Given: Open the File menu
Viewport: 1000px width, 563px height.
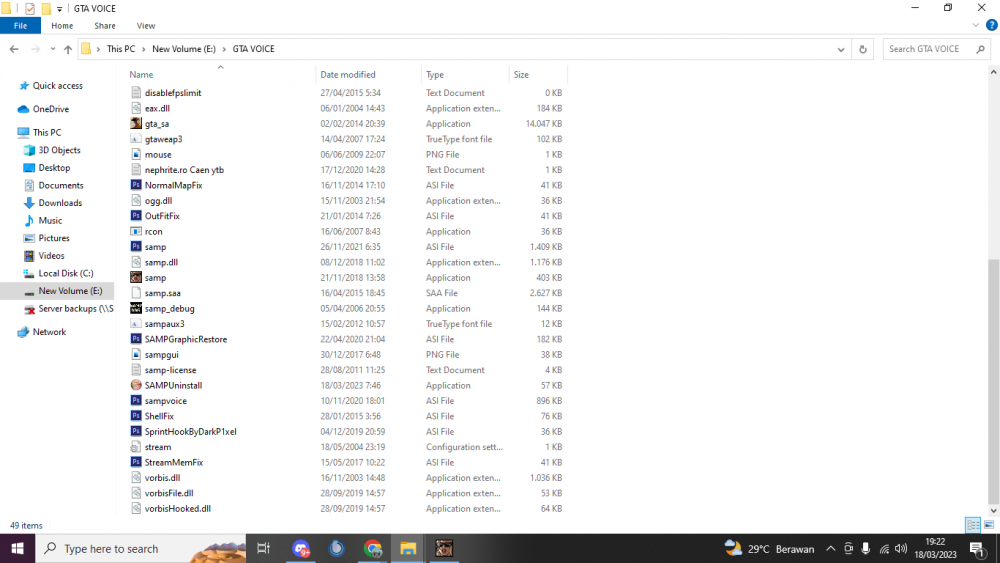Looking at the screenshot, I should coord(20,26).
